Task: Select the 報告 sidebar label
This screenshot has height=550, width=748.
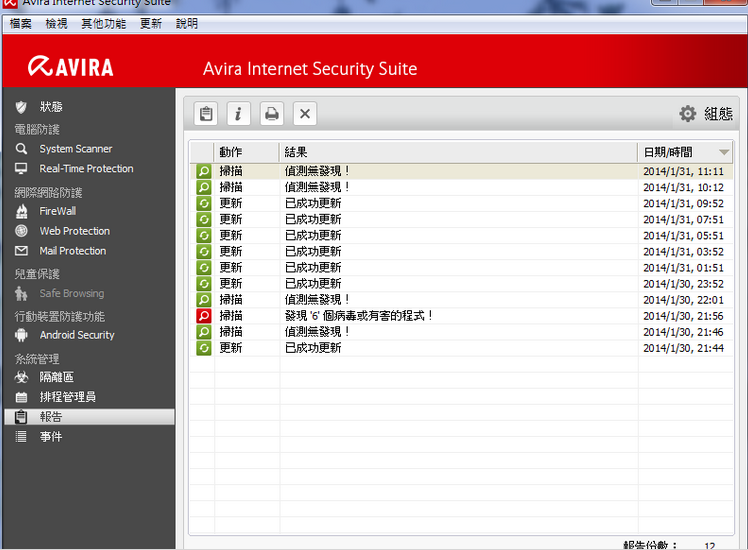Action: pyautogui.click(x=51, y=417)
